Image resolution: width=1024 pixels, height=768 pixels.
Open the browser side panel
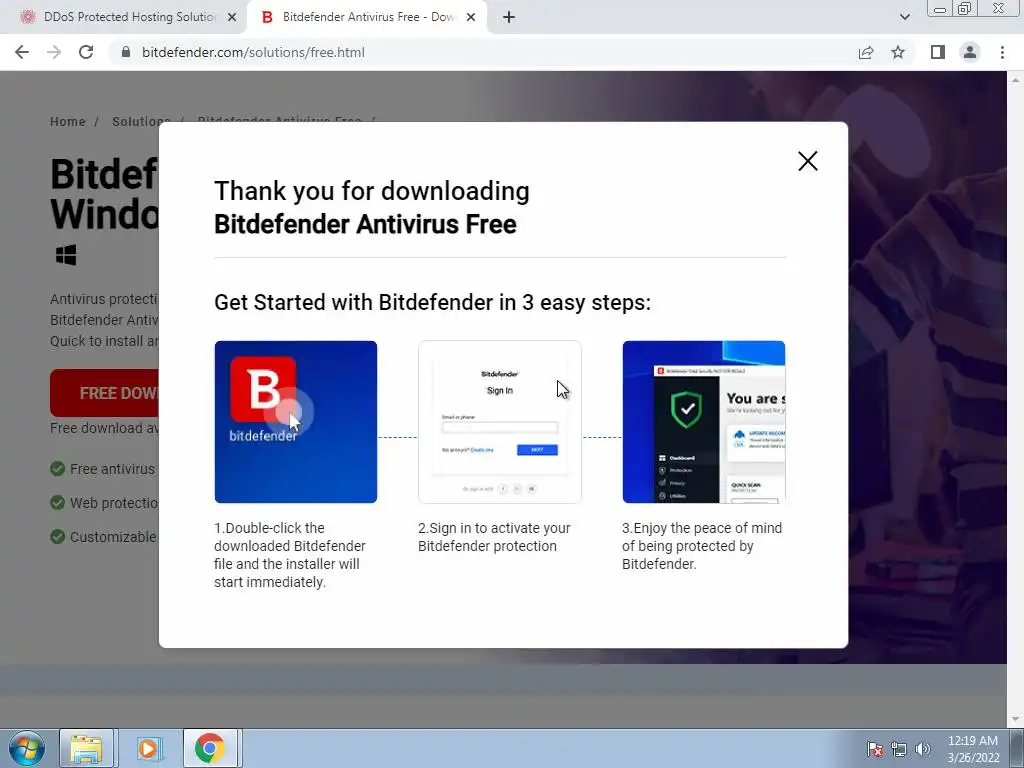938,52
